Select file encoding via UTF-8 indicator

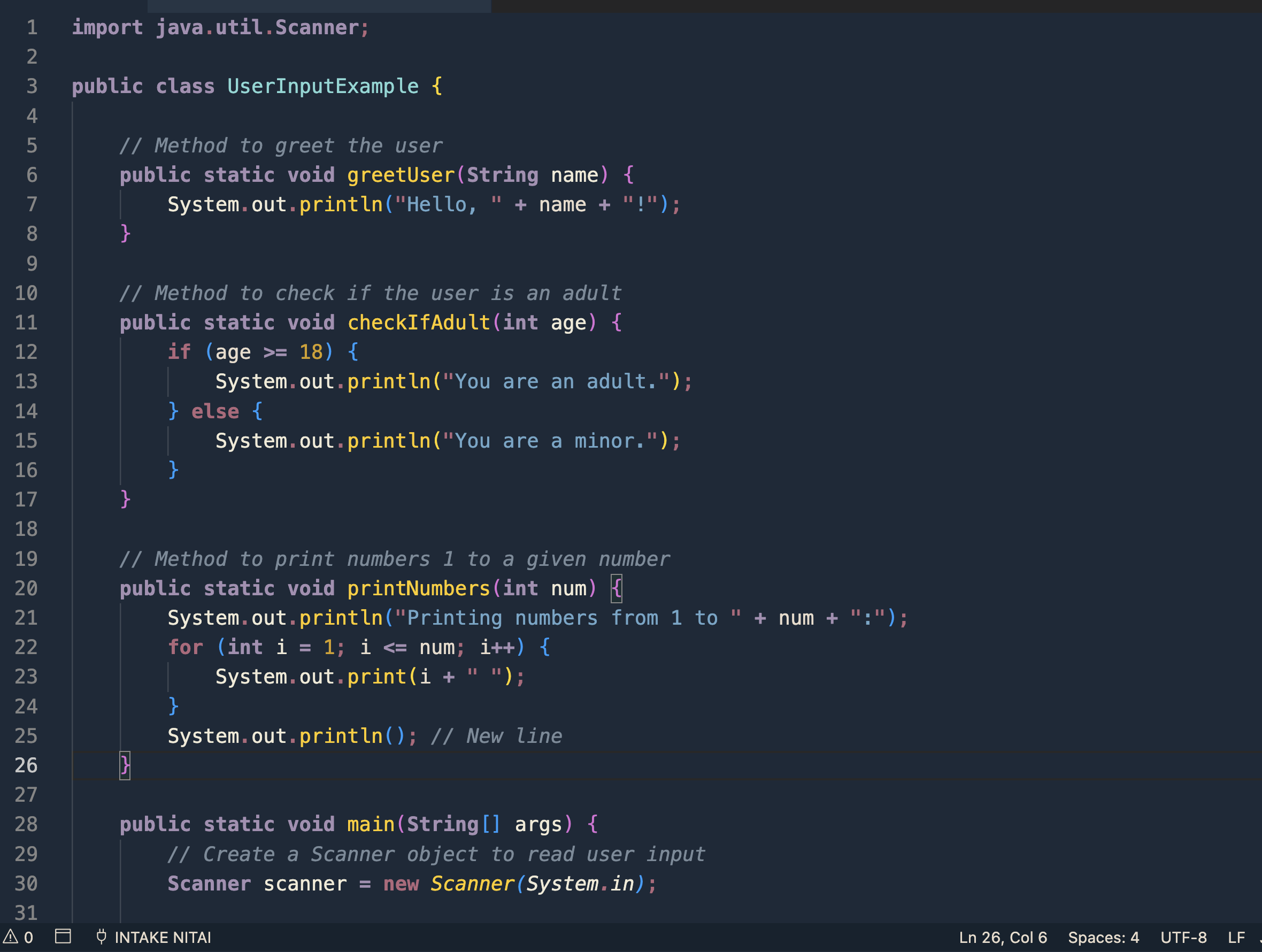point(1183,937)
